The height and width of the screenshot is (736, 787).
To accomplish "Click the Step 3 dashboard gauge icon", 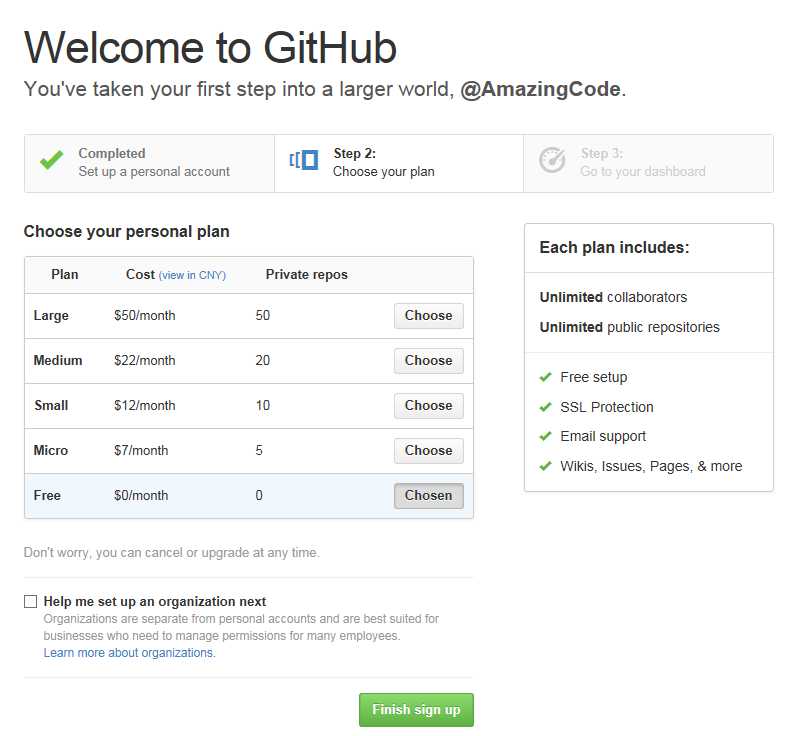I will [552, 160].
